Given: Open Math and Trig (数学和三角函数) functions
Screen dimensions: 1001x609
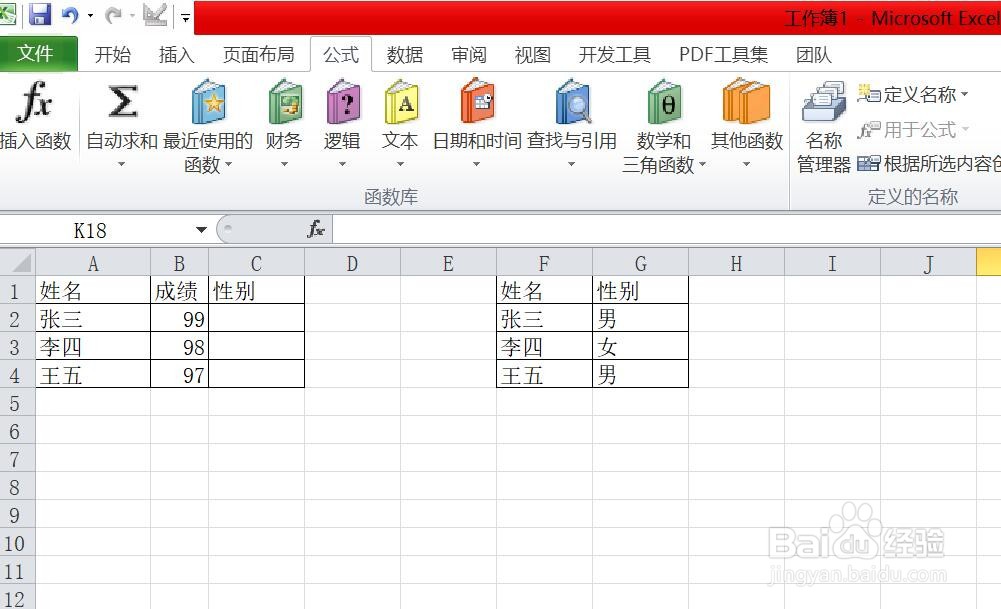Looking at the screenshot, I should pyautogui.click(x=664, y=126).
